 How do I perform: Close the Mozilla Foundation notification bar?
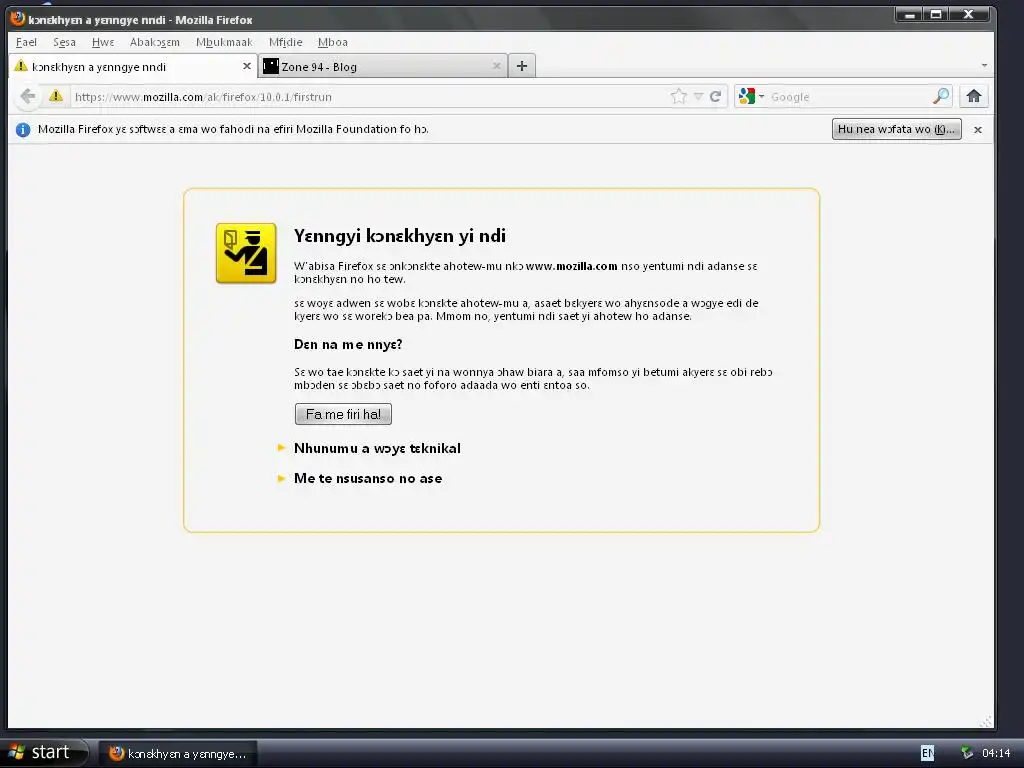click(x=978, y=129)
